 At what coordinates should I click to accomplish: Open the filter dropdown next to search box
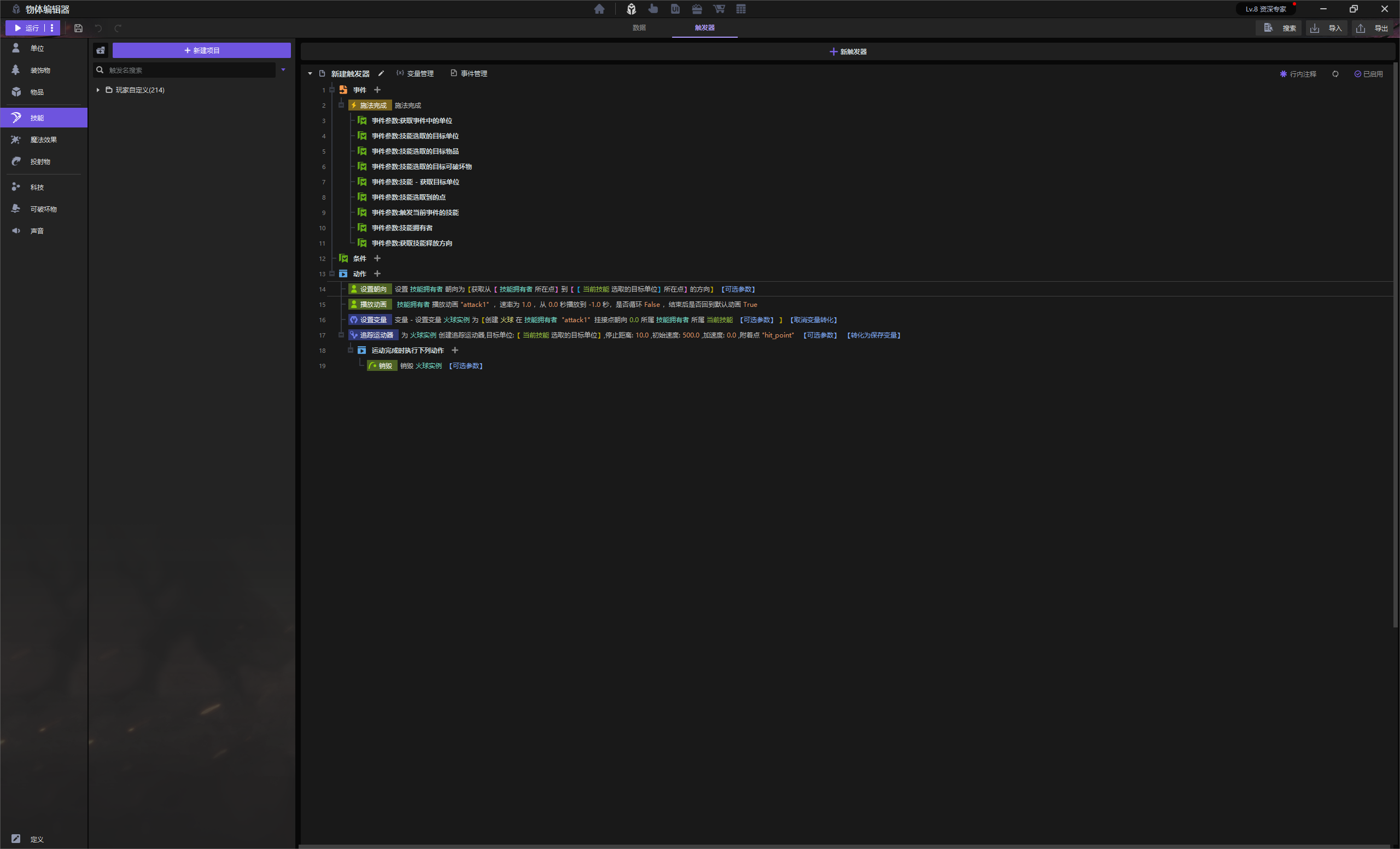(283, 70)
